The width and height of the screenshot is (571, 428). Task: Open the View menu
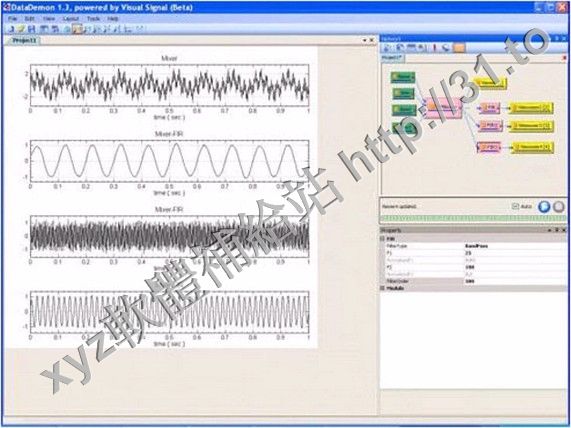[x=49, y=18]
